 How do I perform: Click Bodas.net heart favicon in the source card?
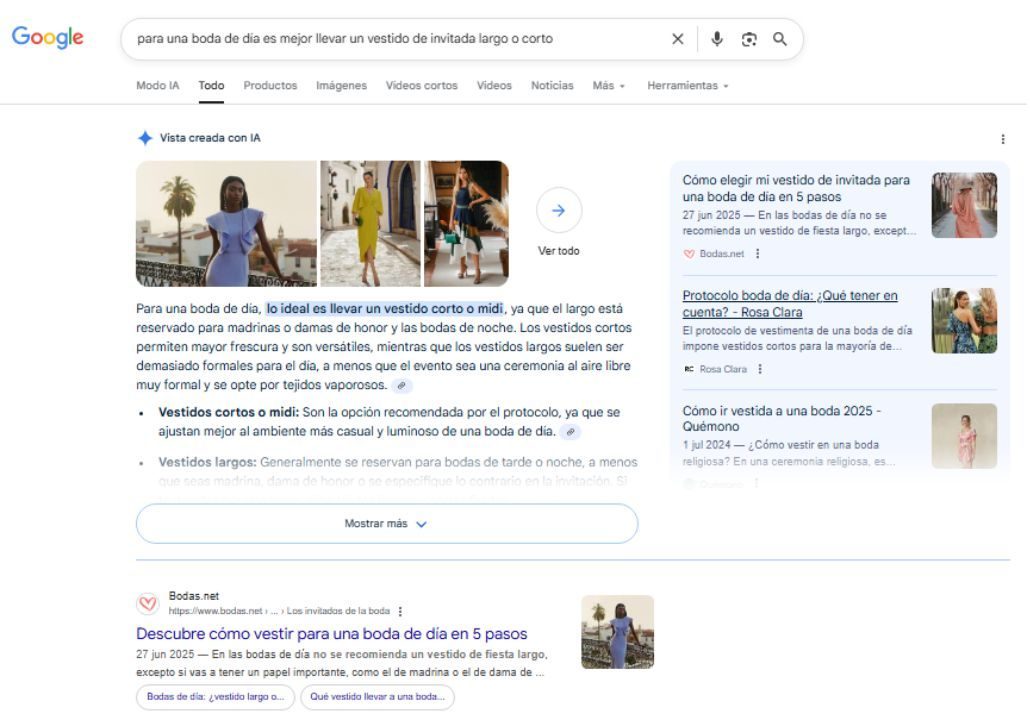pyautogui.click(x=688, y=254)
